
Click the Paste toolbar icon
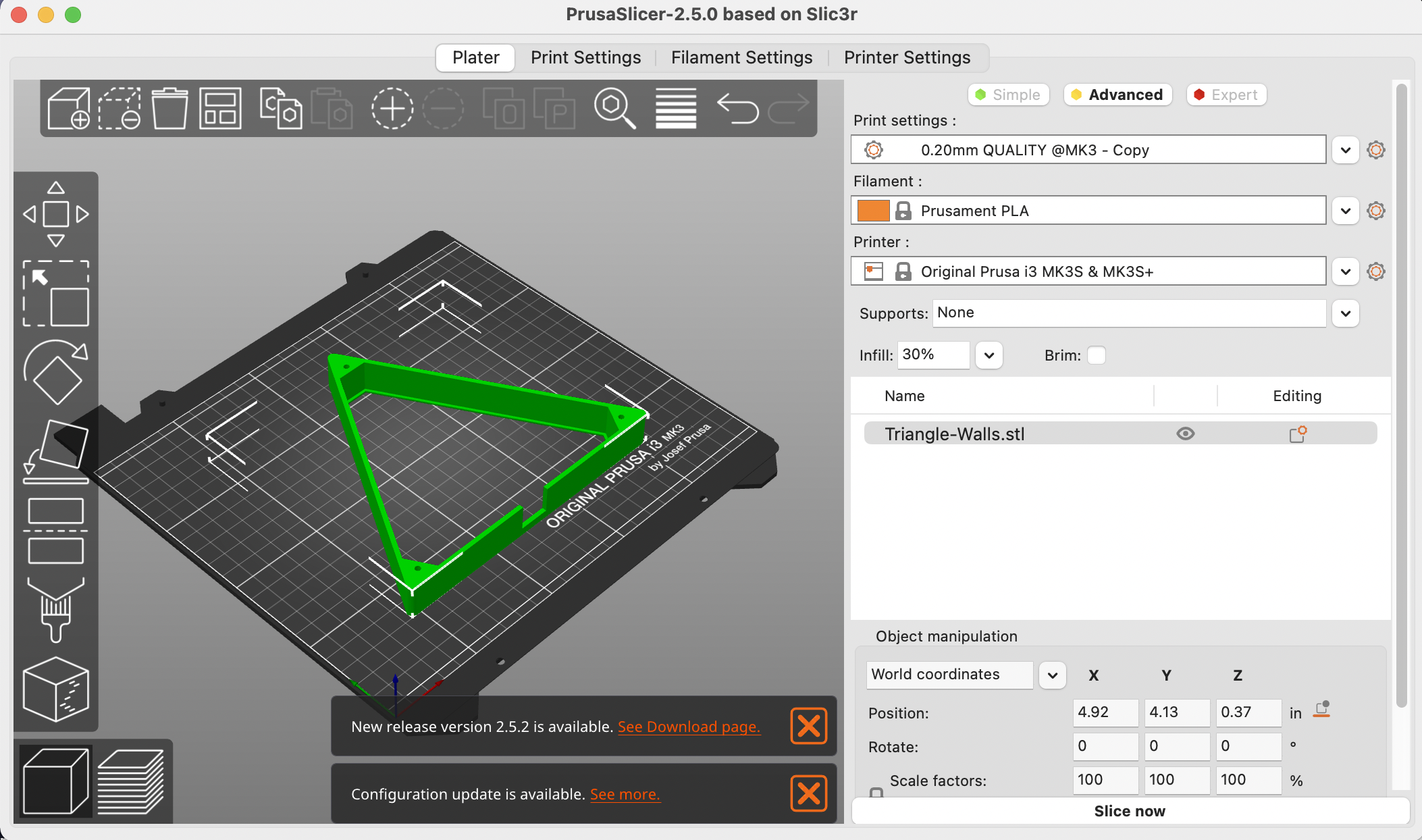332,108
